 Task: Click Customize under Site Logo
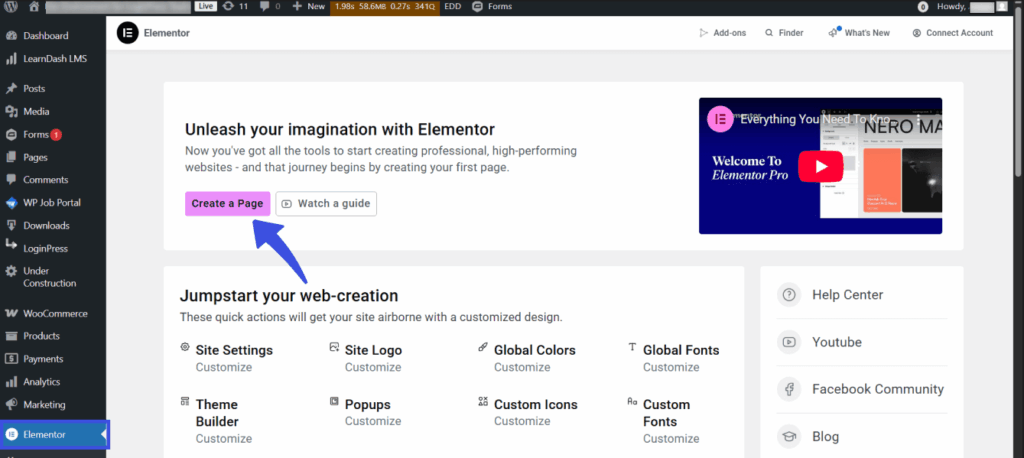click(373, 367)
